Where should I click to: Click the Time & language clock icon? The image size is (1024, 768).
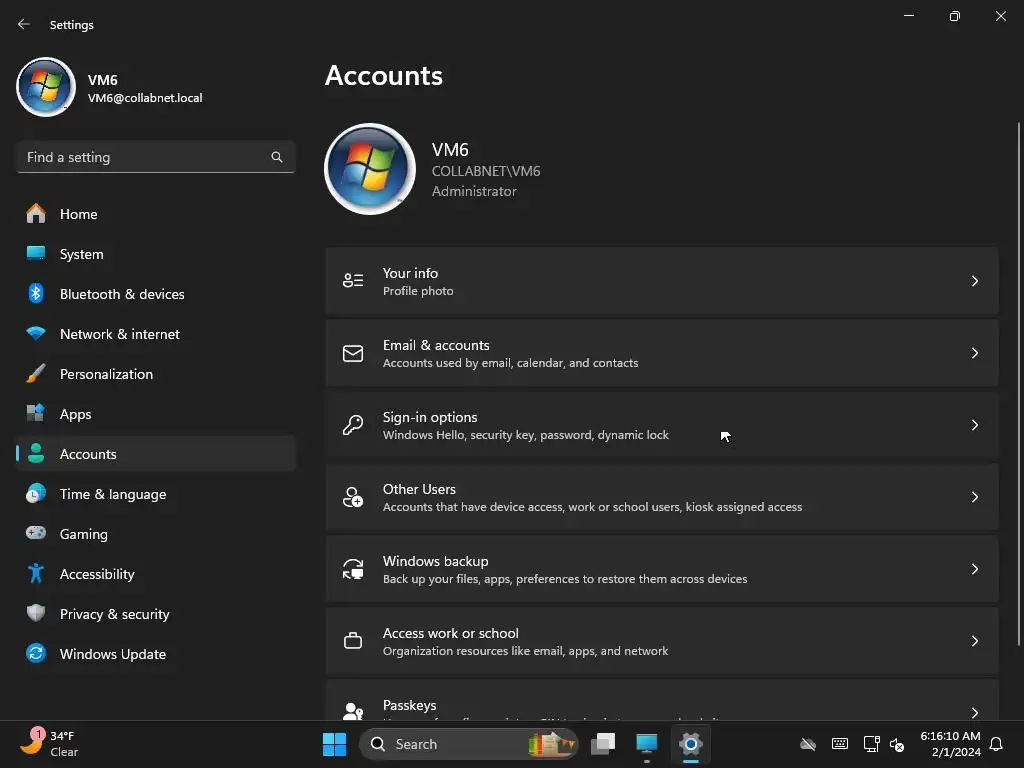(36, 493)
